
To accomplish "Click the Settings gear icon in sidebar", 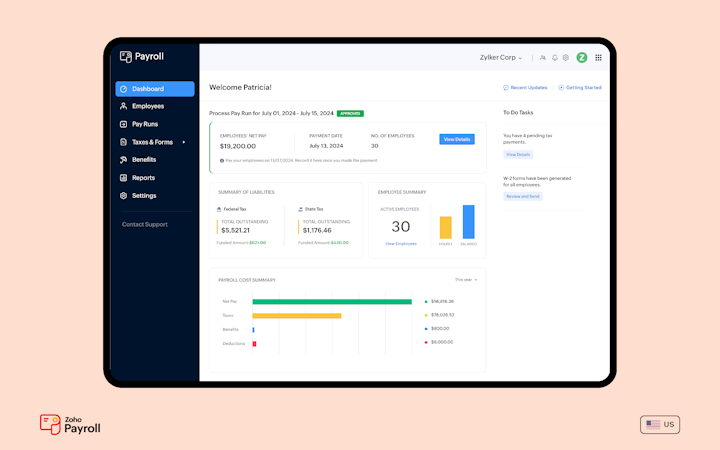I will tap(124, 196).
